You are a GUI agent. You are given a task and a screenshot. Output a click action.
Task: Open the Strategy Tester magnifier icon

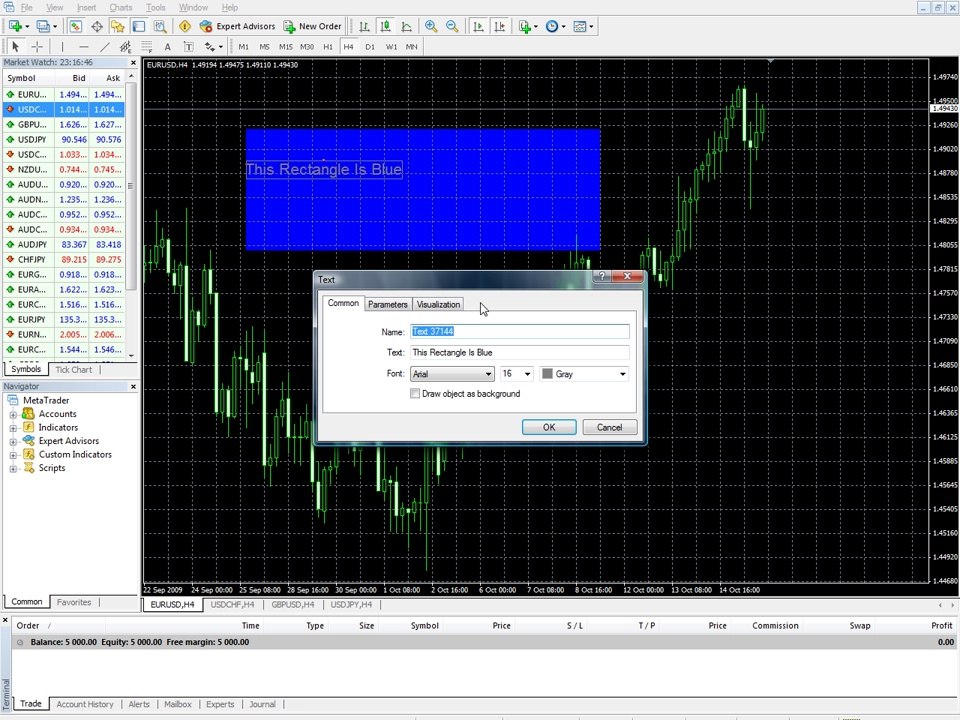160,26
